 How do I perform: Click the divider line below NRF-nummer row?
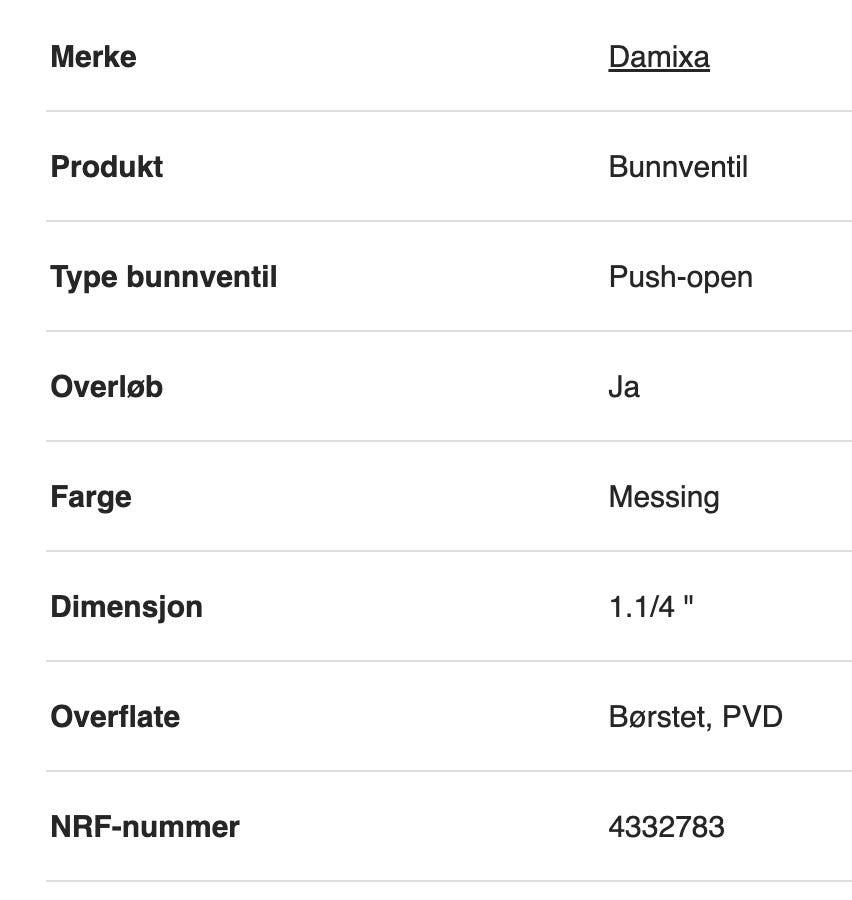[448, 881]
